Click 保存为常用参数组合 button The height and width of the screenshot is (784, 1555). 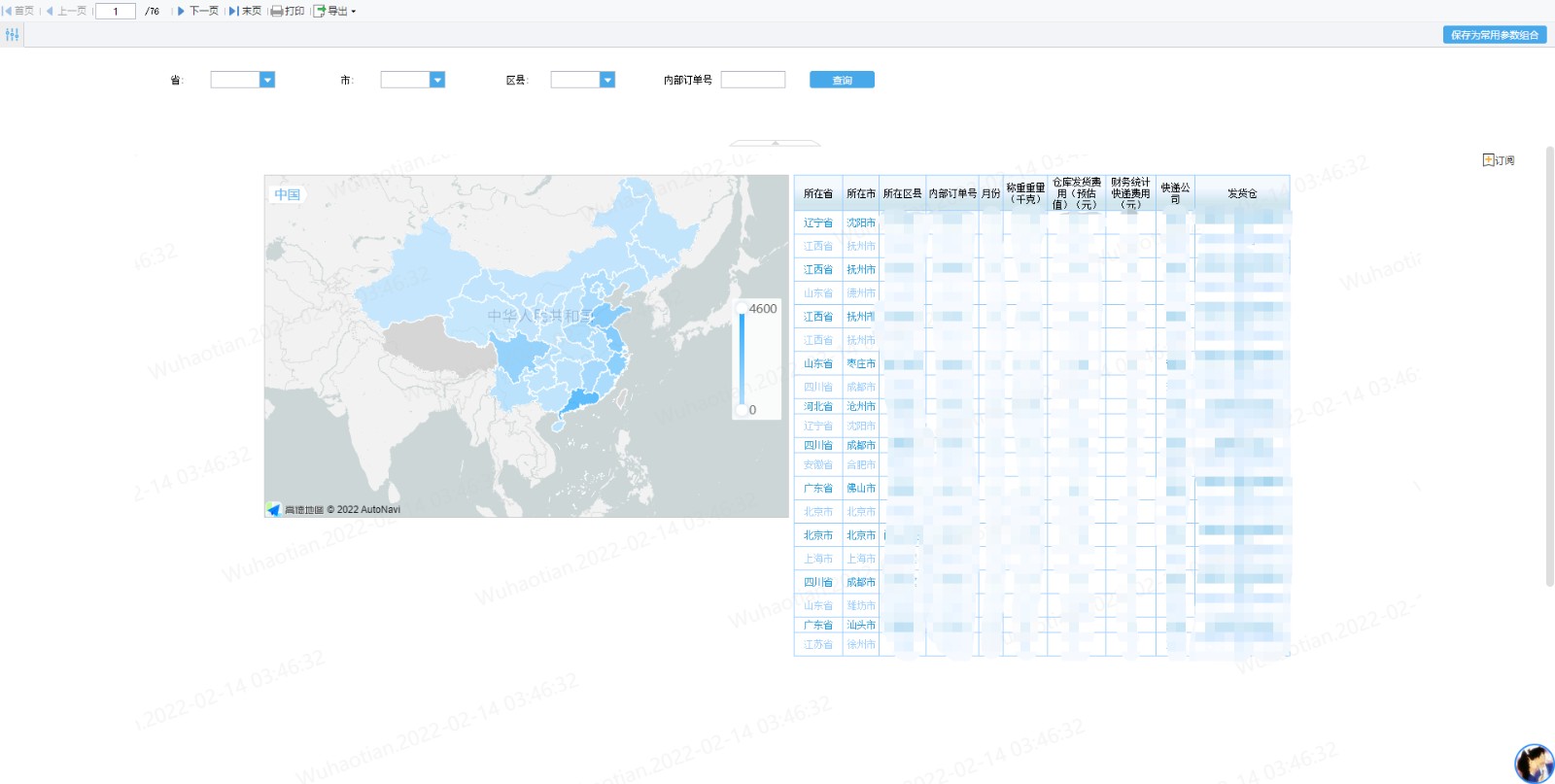pos(1495,35)
